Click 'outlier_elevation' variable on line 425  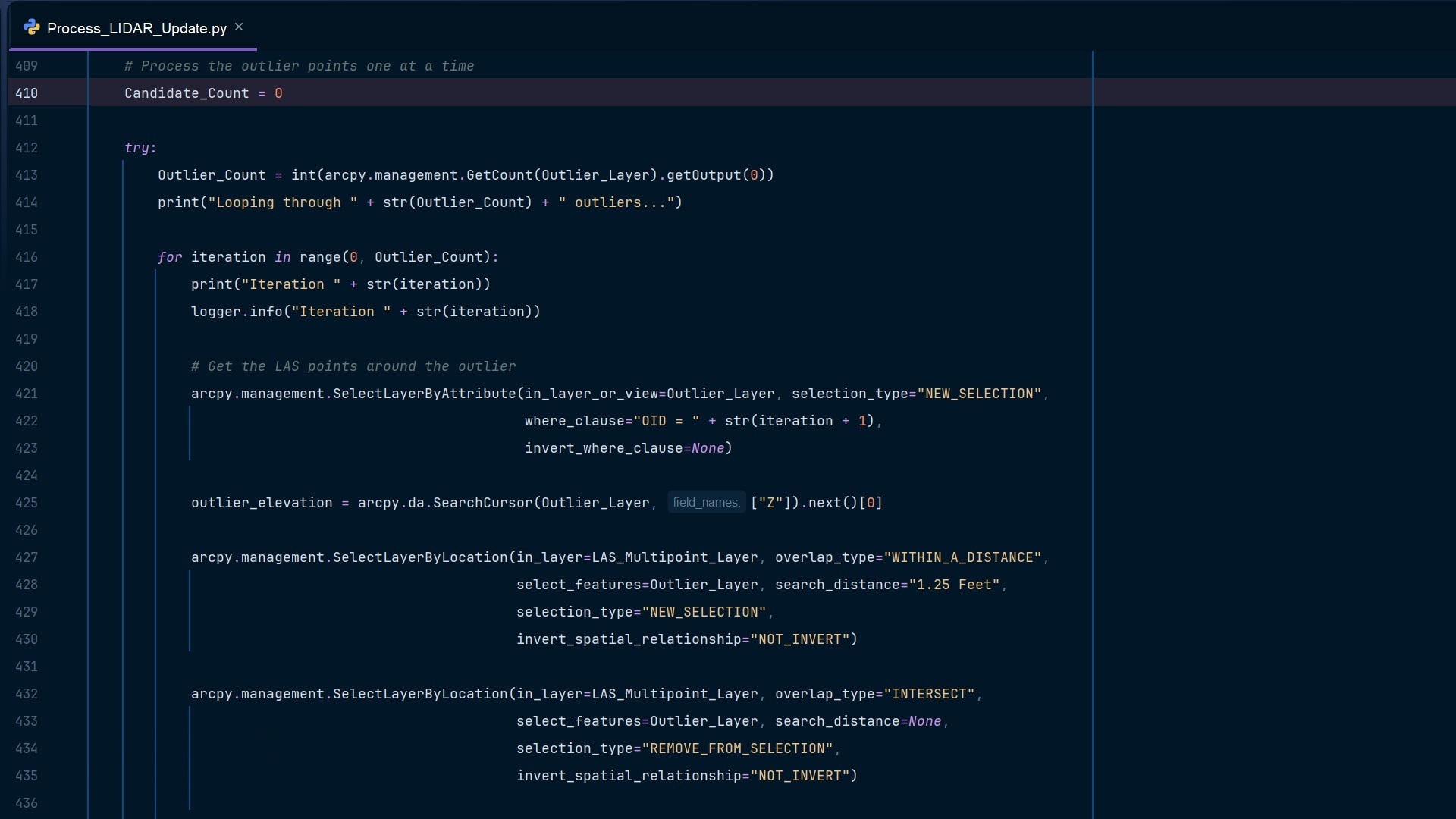262,503
